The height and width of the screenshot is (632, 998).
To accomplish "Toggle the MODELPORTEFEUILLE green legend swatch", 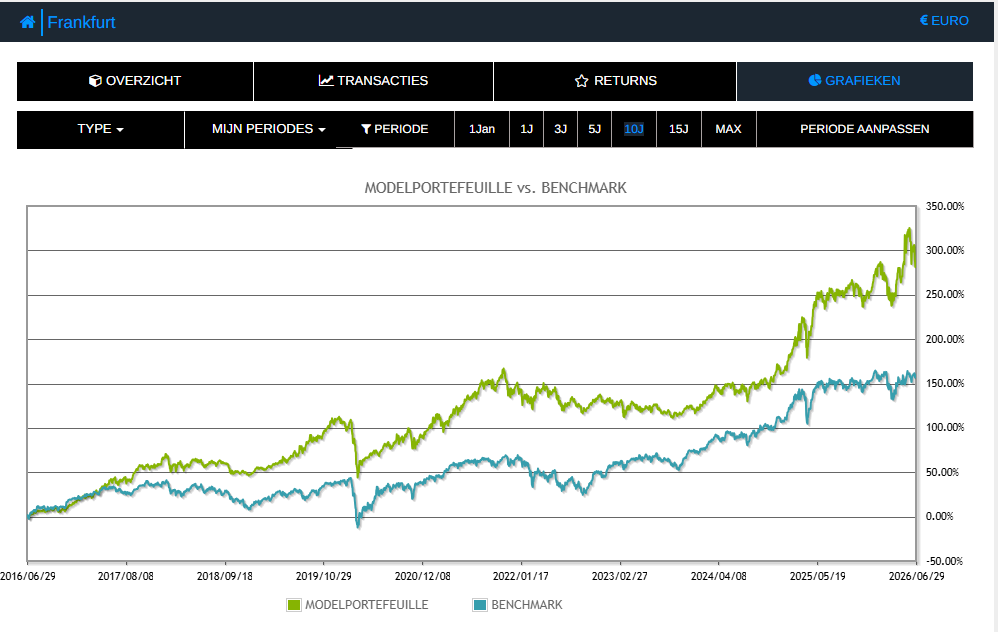I will (293, 605).
